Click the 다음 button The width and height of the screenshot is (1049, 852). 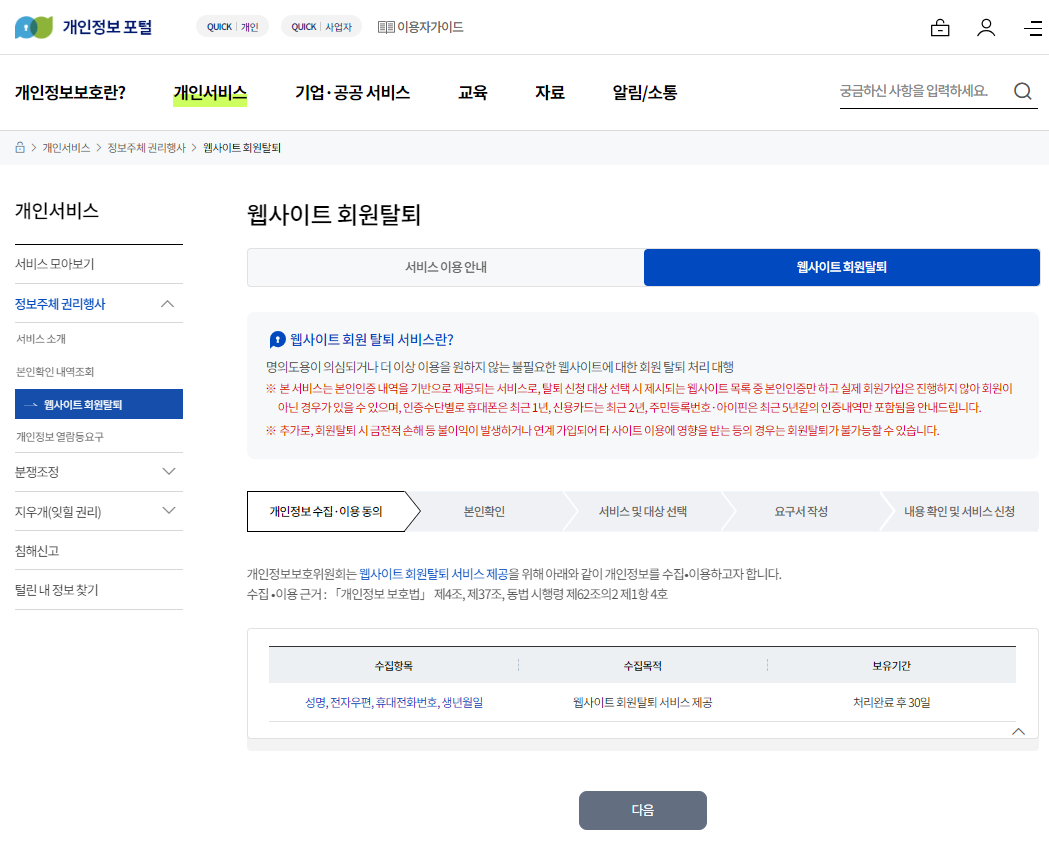642,811
